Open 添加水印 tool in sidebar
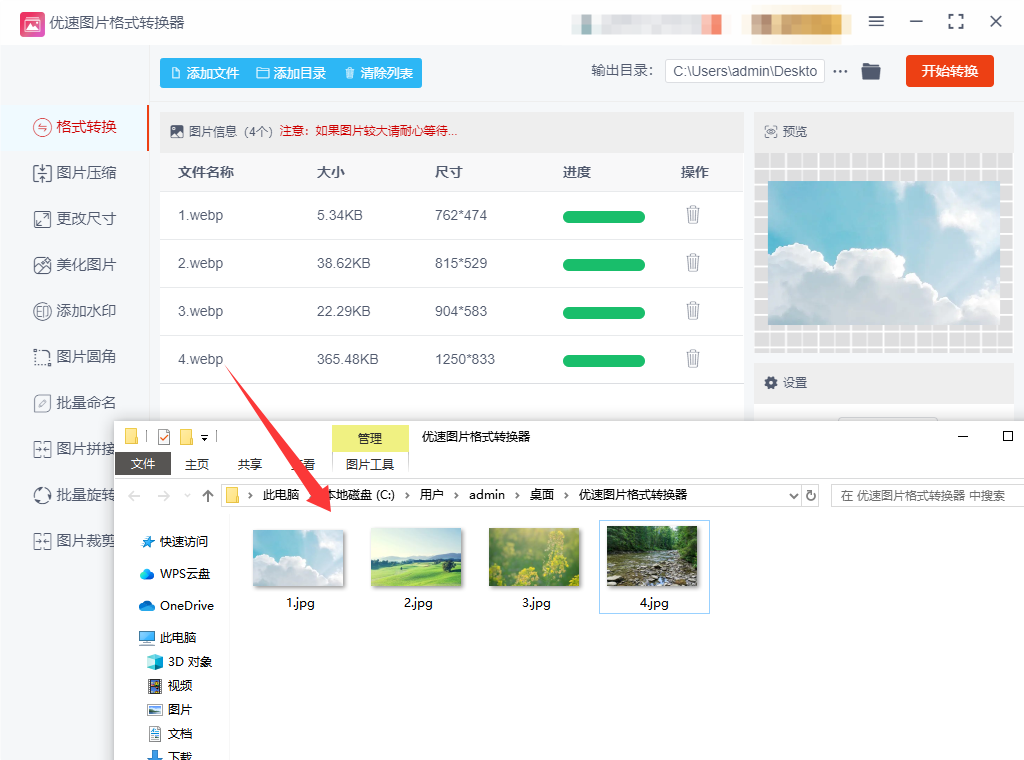The height and width of the screenshot is (760, 1024). pyautogui.click(x=74, y=311)
